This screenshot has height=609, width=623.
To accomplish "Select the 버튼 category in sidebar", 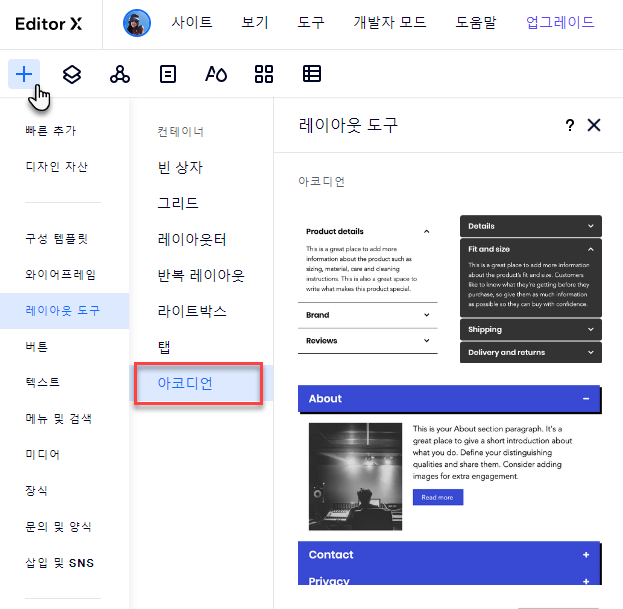I will point(37,346).
